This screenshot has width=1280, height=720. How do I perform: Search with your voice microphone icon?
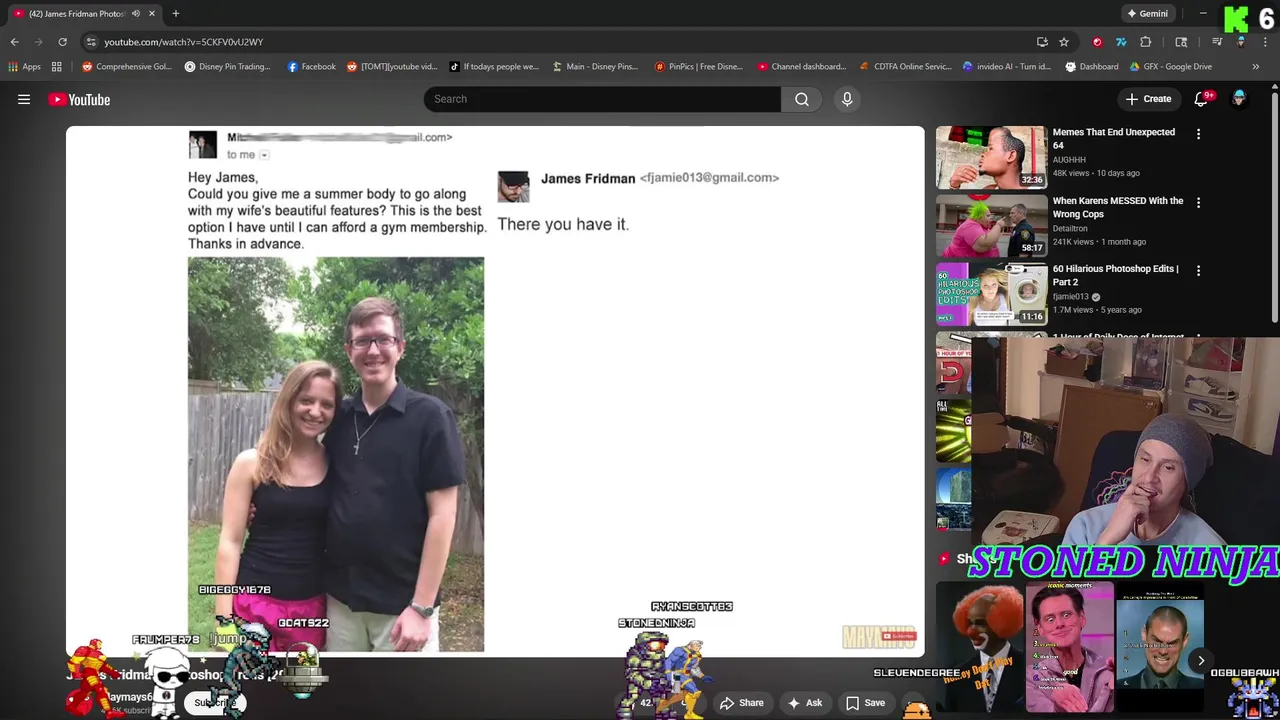(847, 99)
